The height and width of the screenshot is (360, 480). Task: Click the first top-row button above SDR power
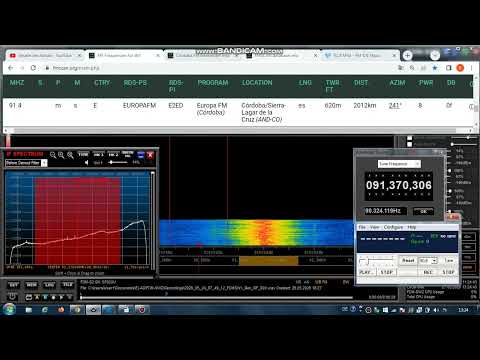click(x=14, y=285)
